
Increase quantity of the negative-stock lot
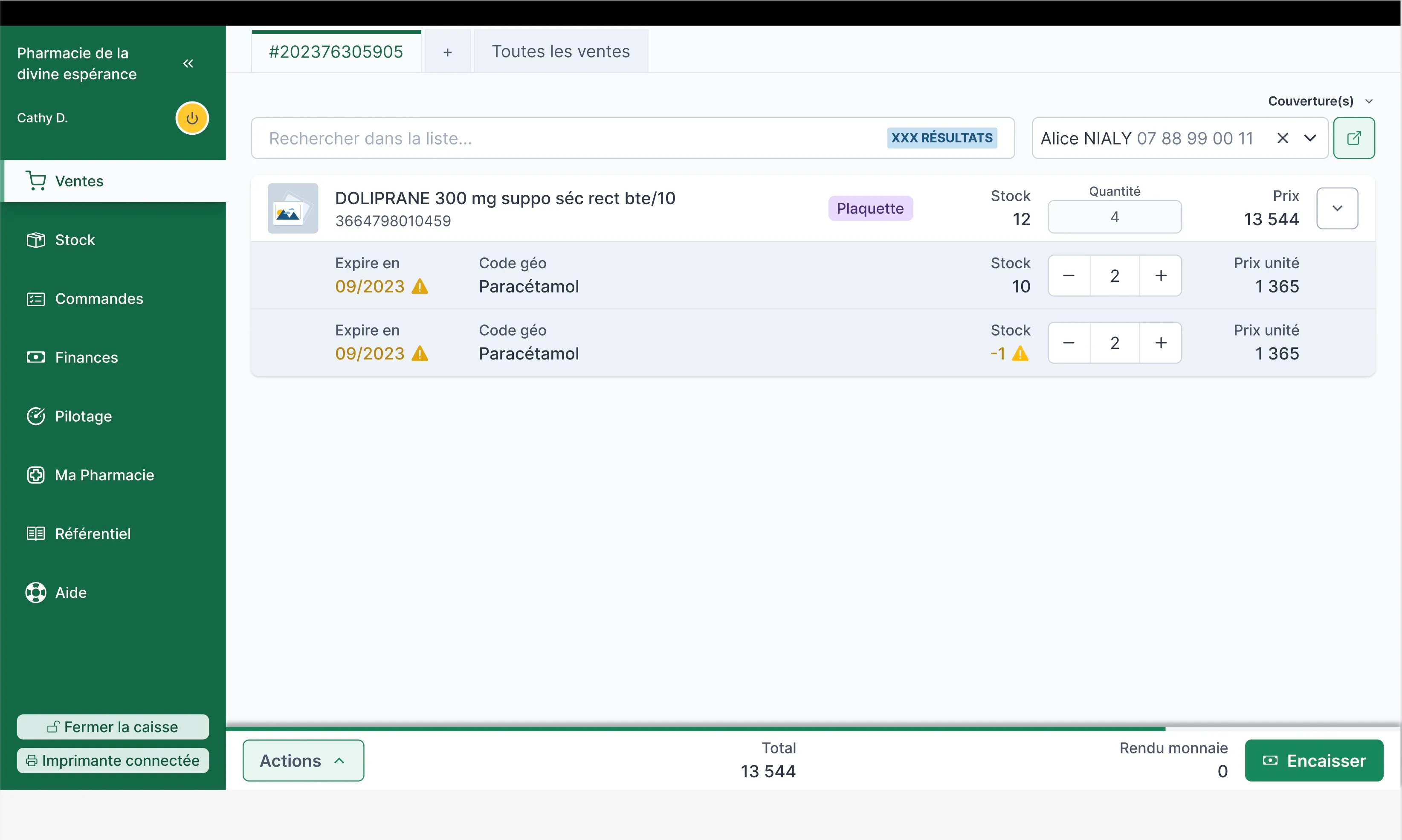coord(1160,343)
